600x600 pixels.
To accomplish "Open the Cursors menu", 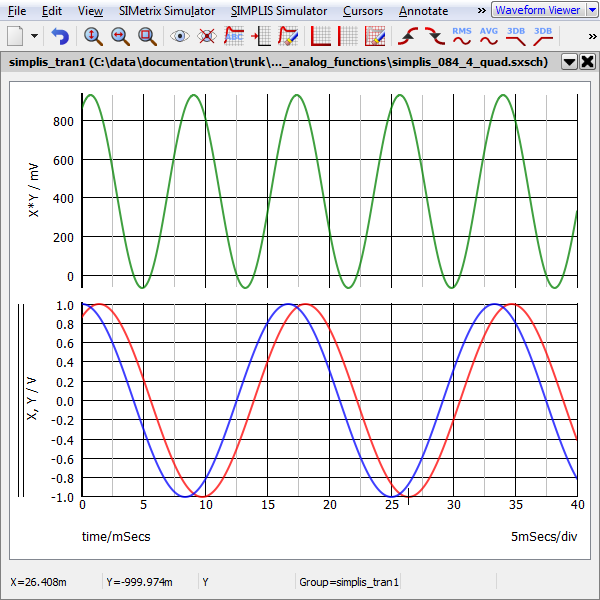I will click(x=363, y=11).
